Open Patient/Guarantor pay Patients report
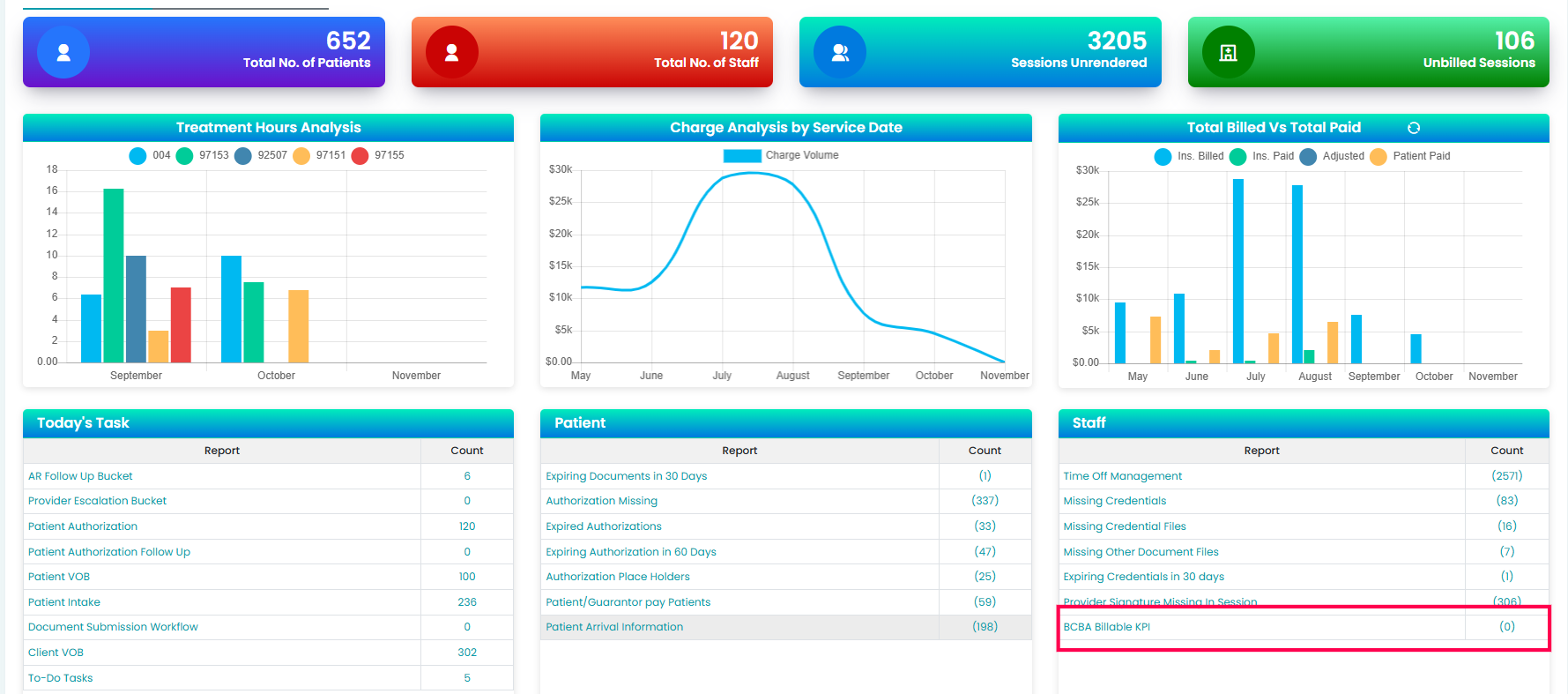 [628, 602]
